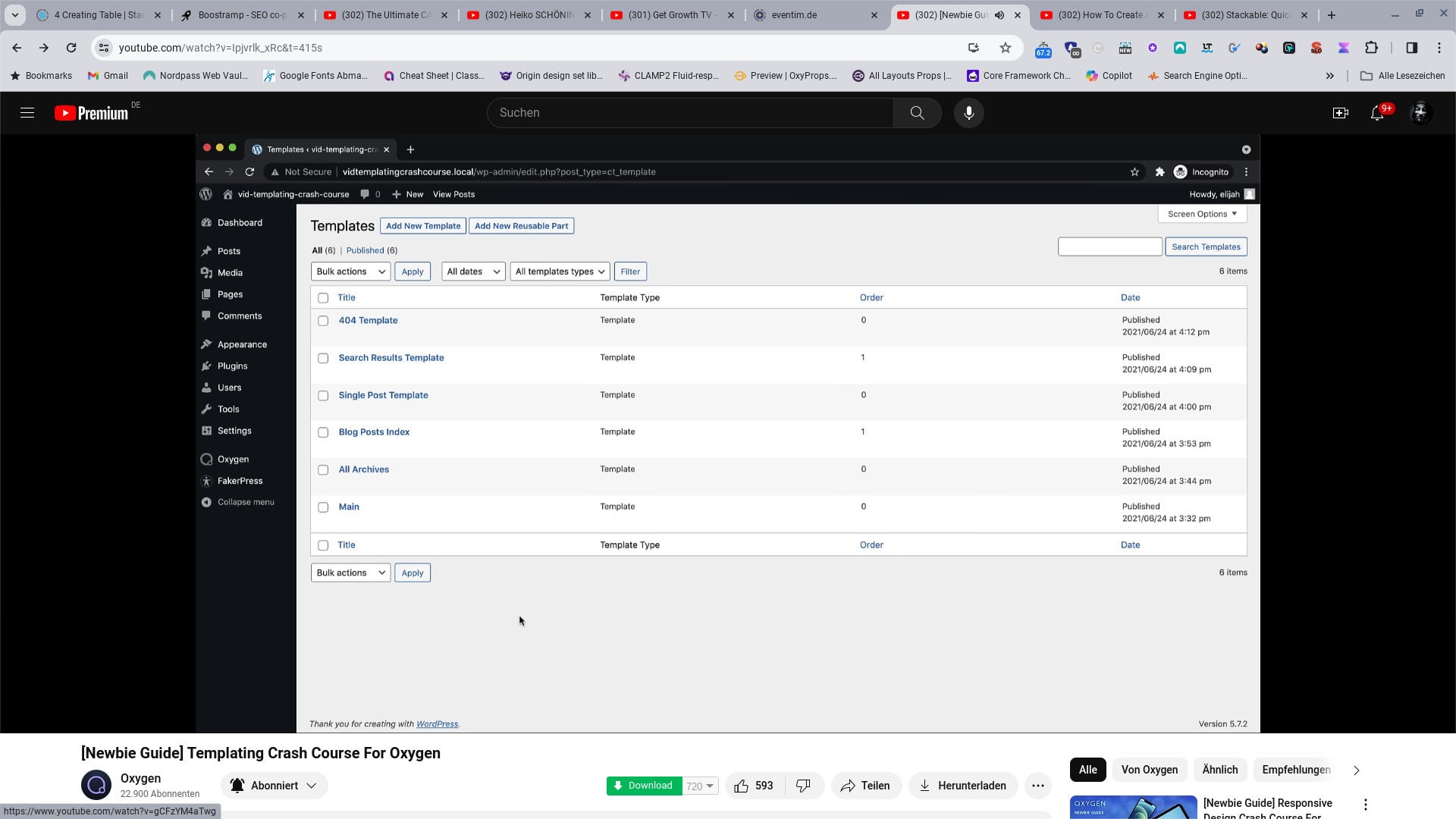Image resolution: width=1456 pixels, height=819 pixels.
Task: Expand the 720 download quality dropdown
Action: click(701, 786)
